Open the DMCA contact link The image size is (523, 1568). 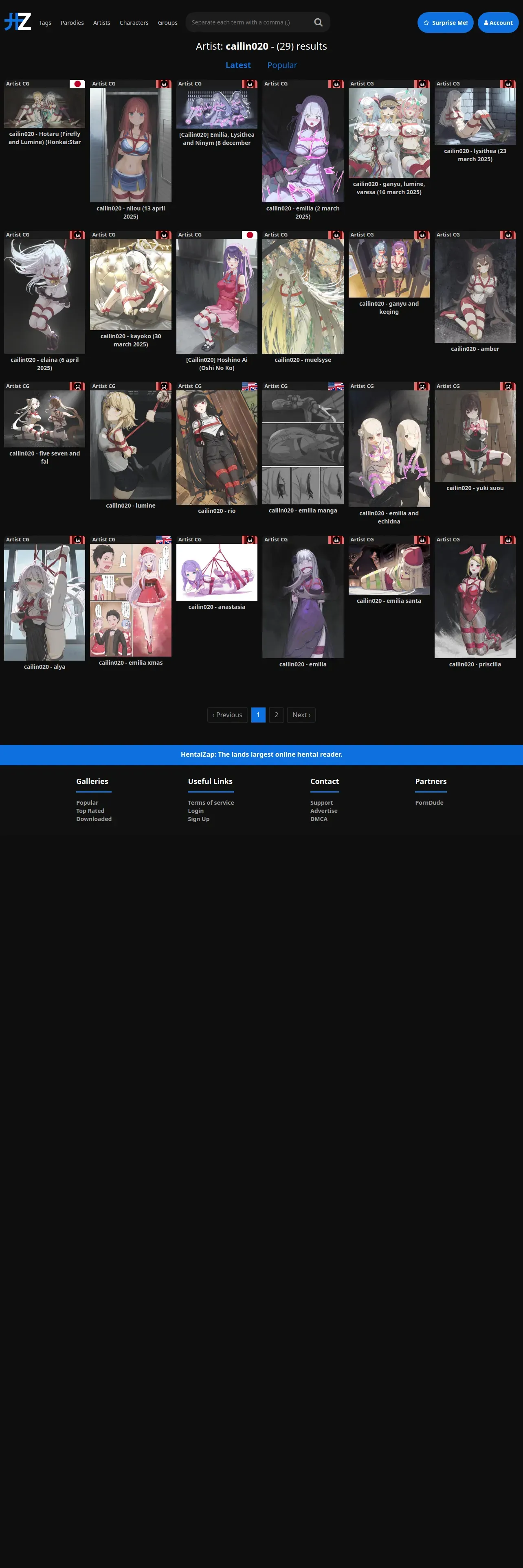[x=319, y=819]
